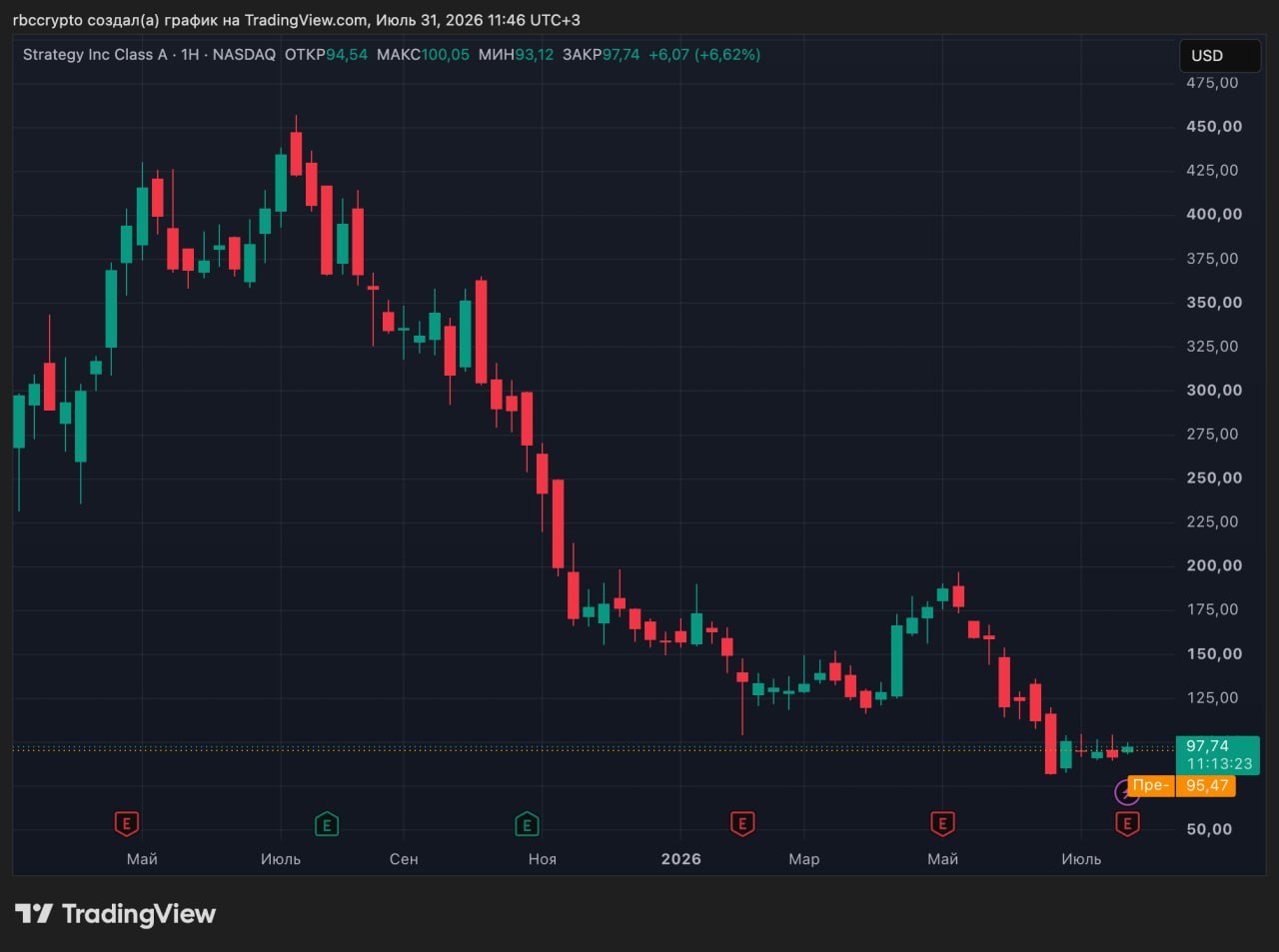
Task: Click the 2026 label on time axis
Action: [x=680, y=859]
